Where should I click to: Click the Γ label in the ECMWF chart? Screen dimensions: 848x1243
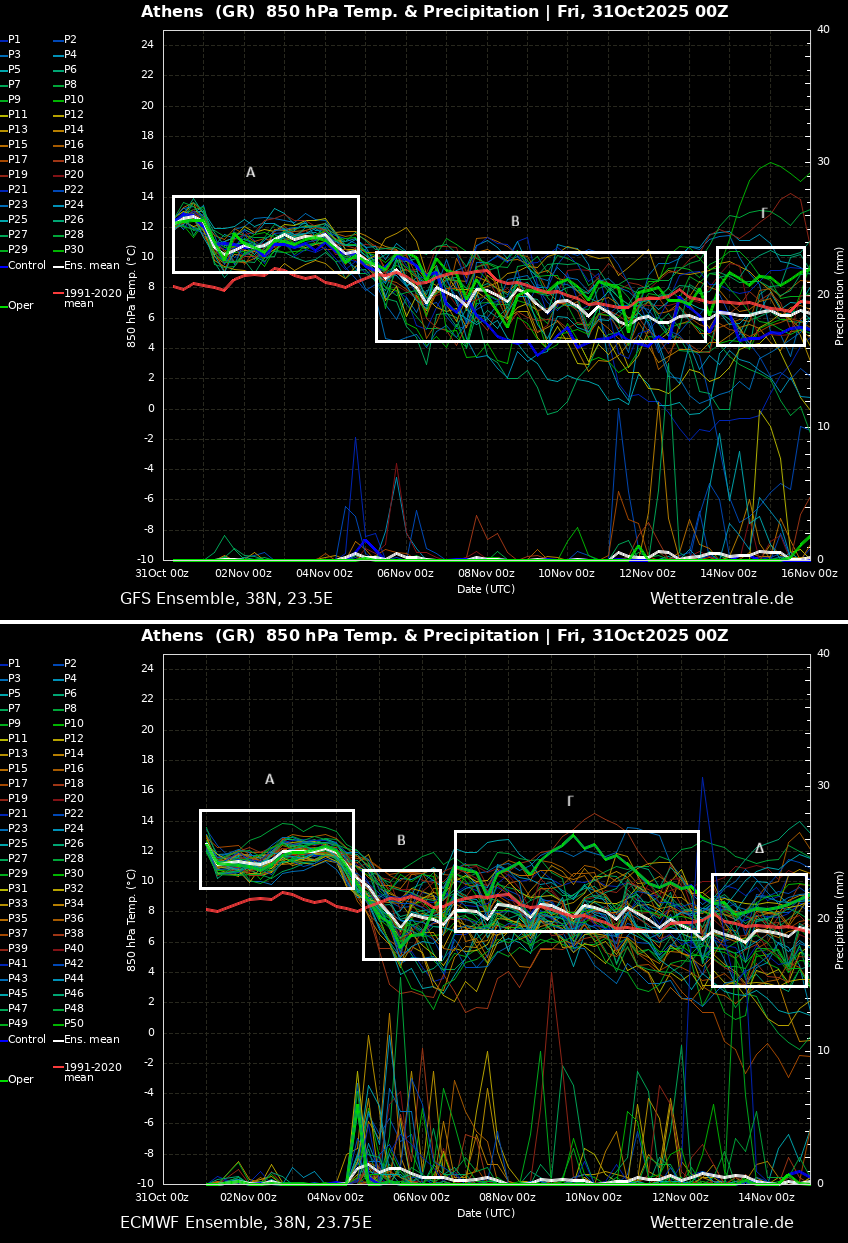click(x=570, y=801)
